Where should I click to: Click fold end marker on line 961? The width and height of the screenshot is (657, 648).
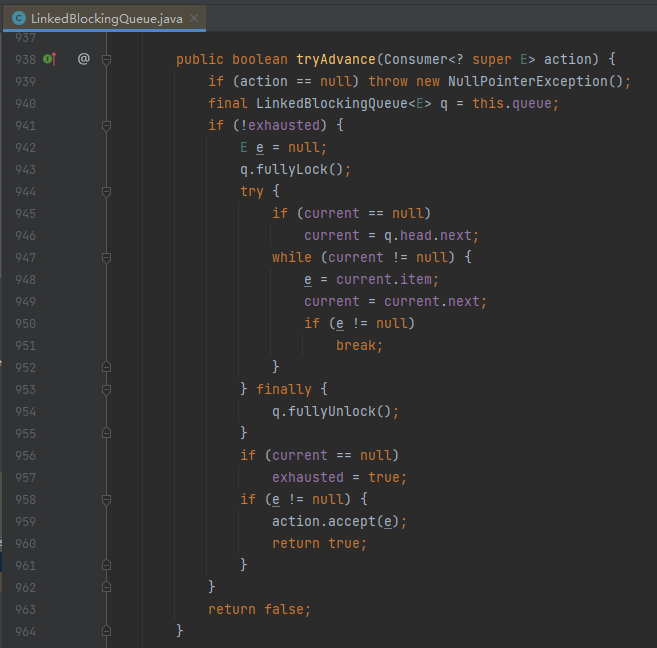[106, 565]
